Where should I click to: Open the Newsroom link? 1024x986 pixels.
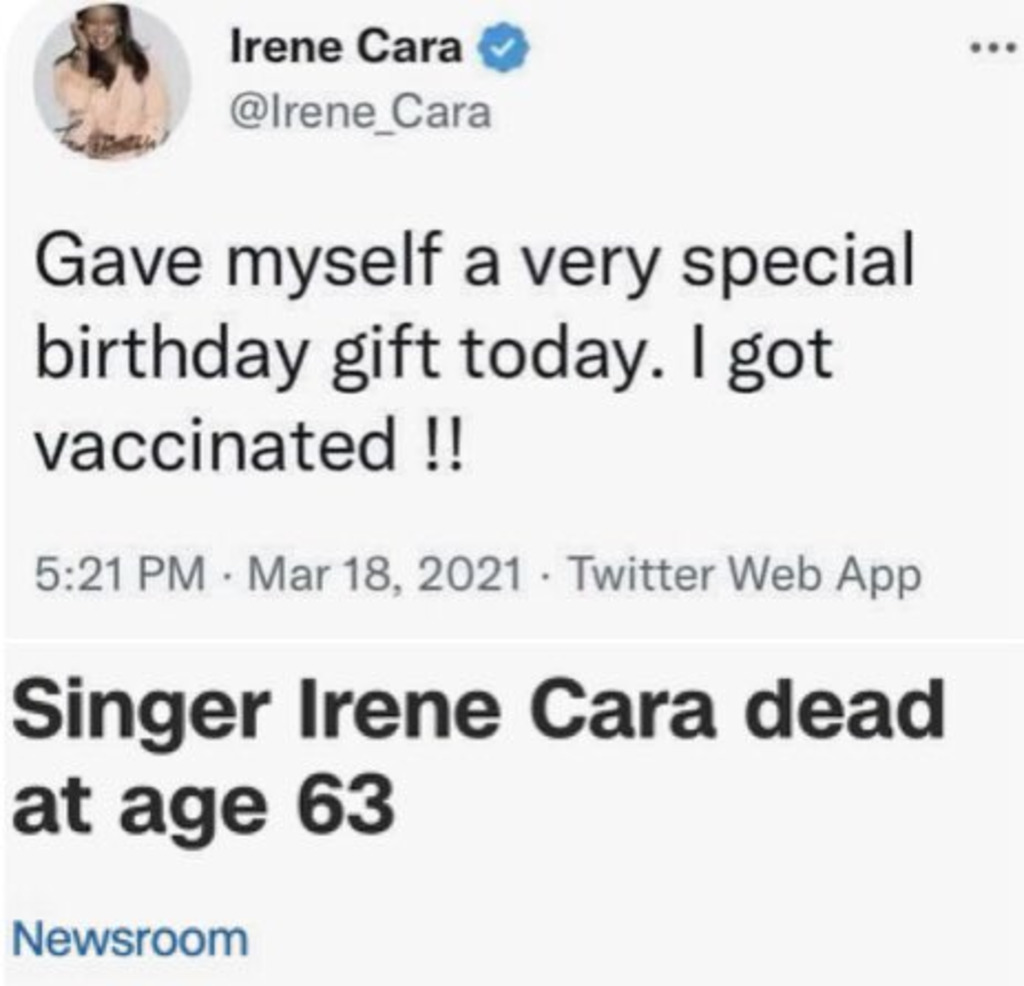(x=129, y=939)
